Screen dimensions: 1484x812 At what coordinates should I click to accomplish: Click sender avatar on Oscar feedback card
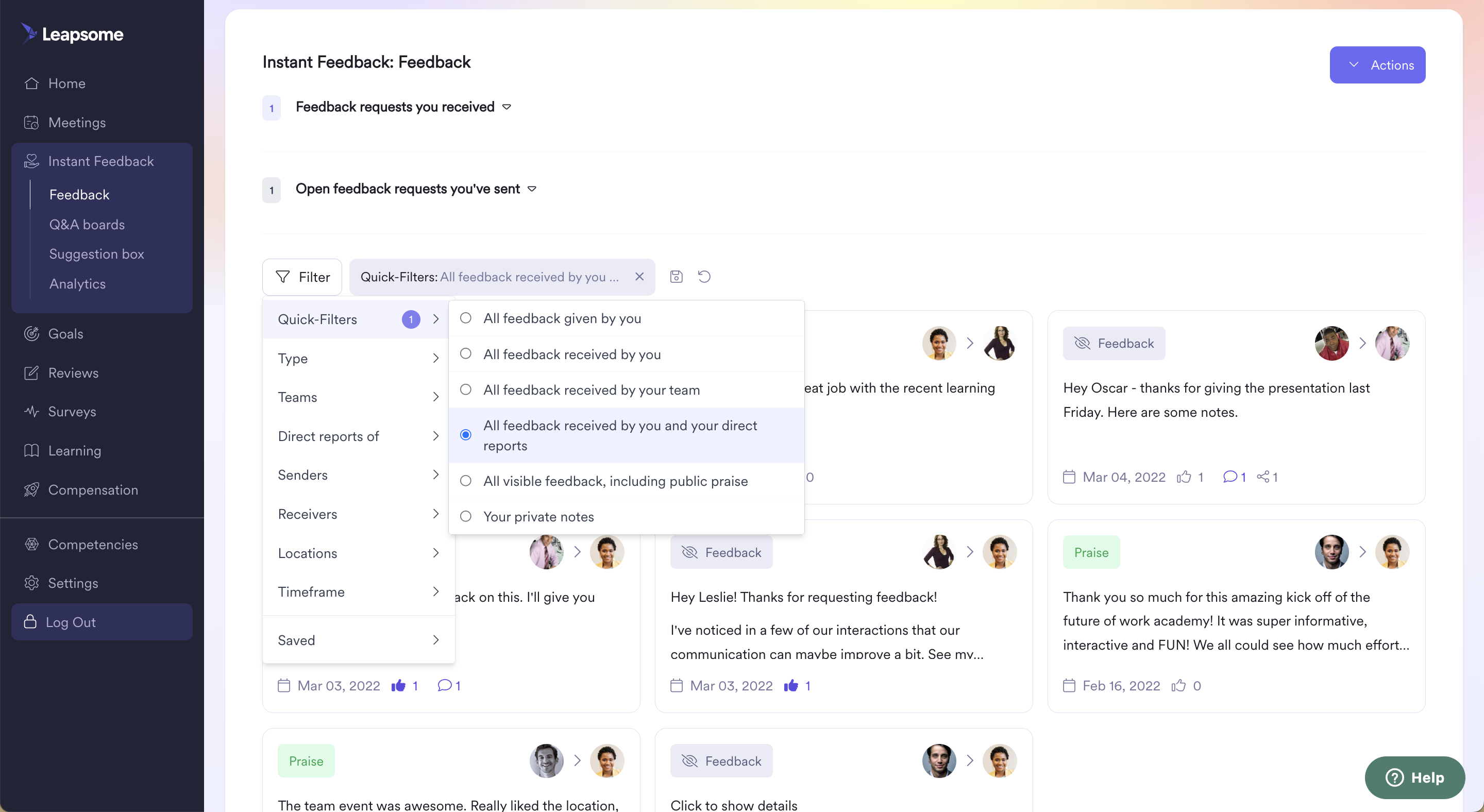[1331, 343]
